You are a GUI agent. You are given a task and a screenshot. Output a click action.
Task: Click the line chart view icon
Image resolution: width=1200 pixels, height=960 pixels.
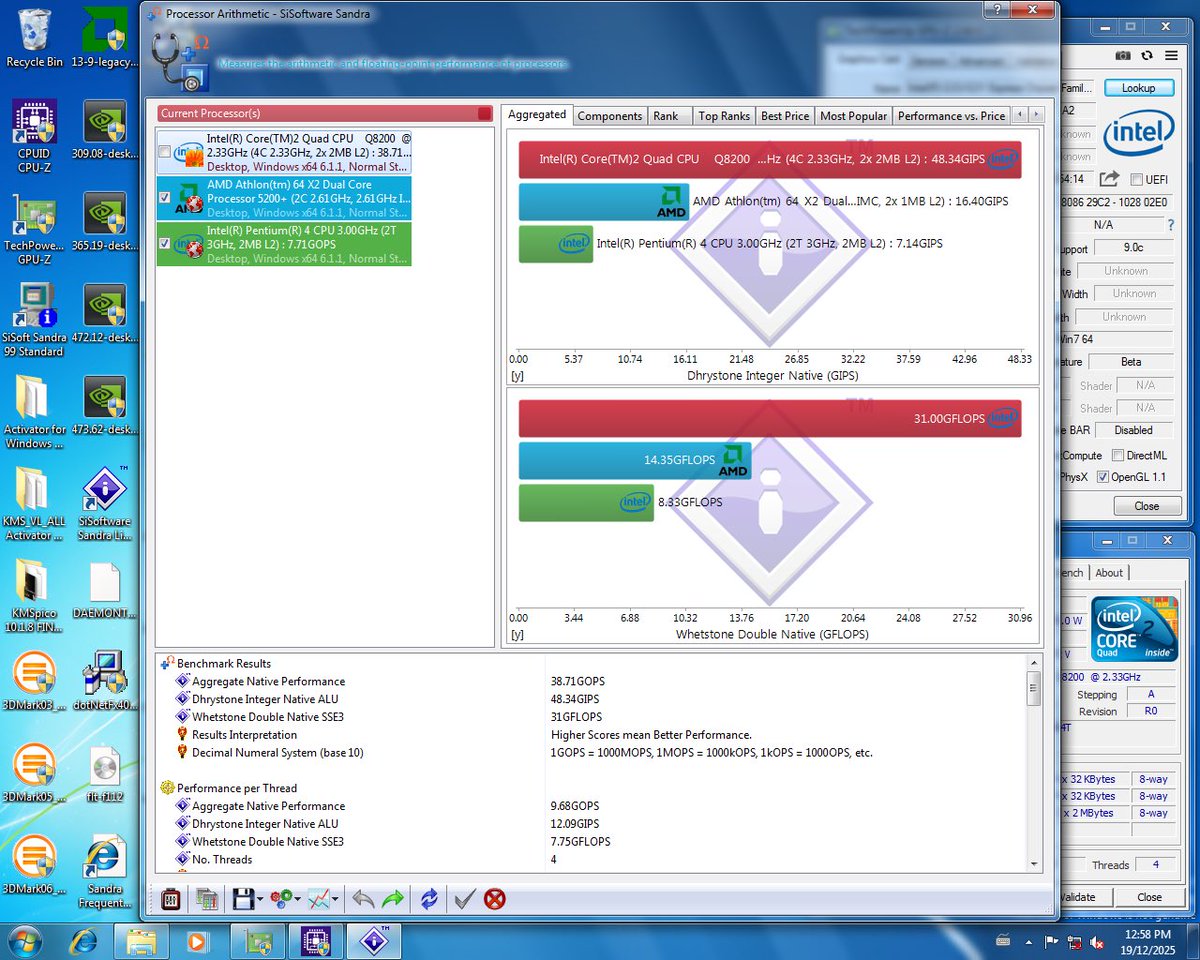pos(318,899)
